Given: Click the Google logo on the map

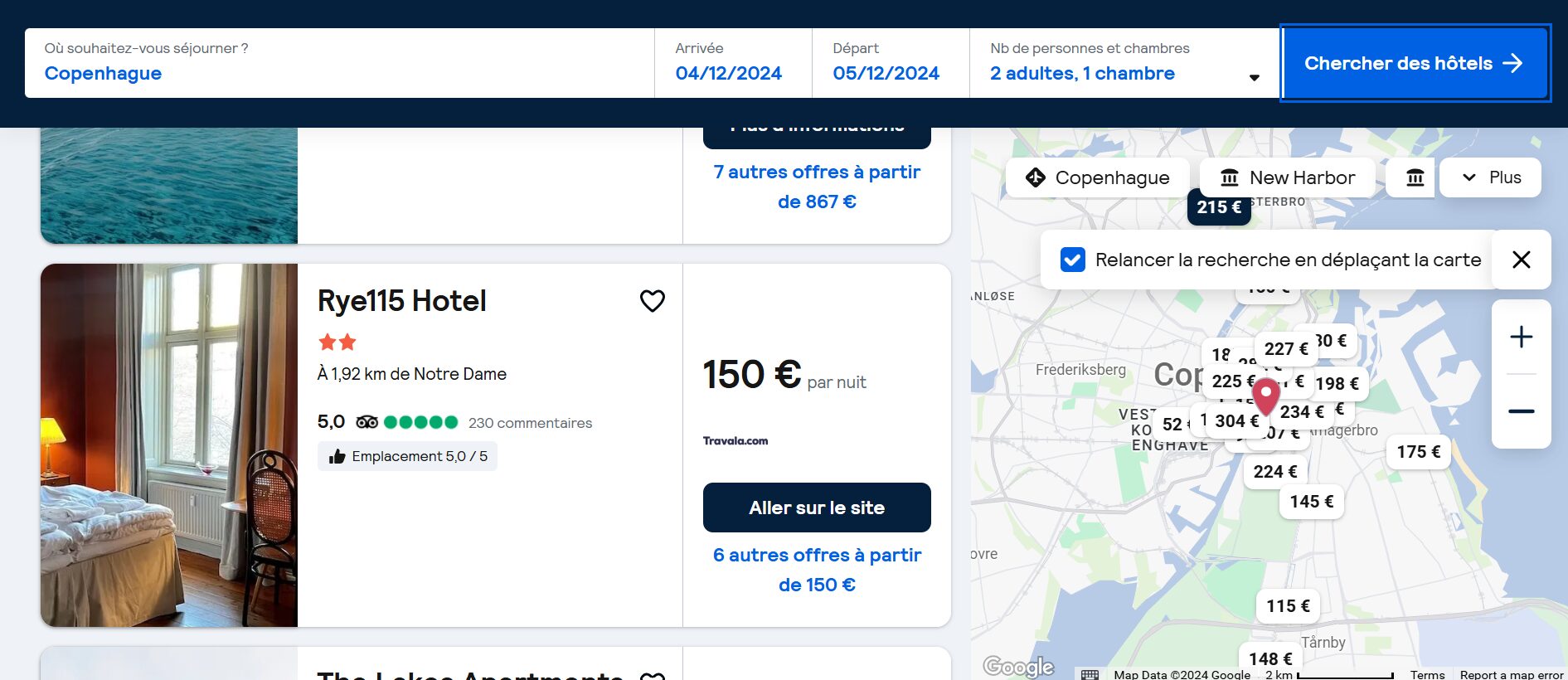Looking at the screenshot, I should (x=1017, y=666).
